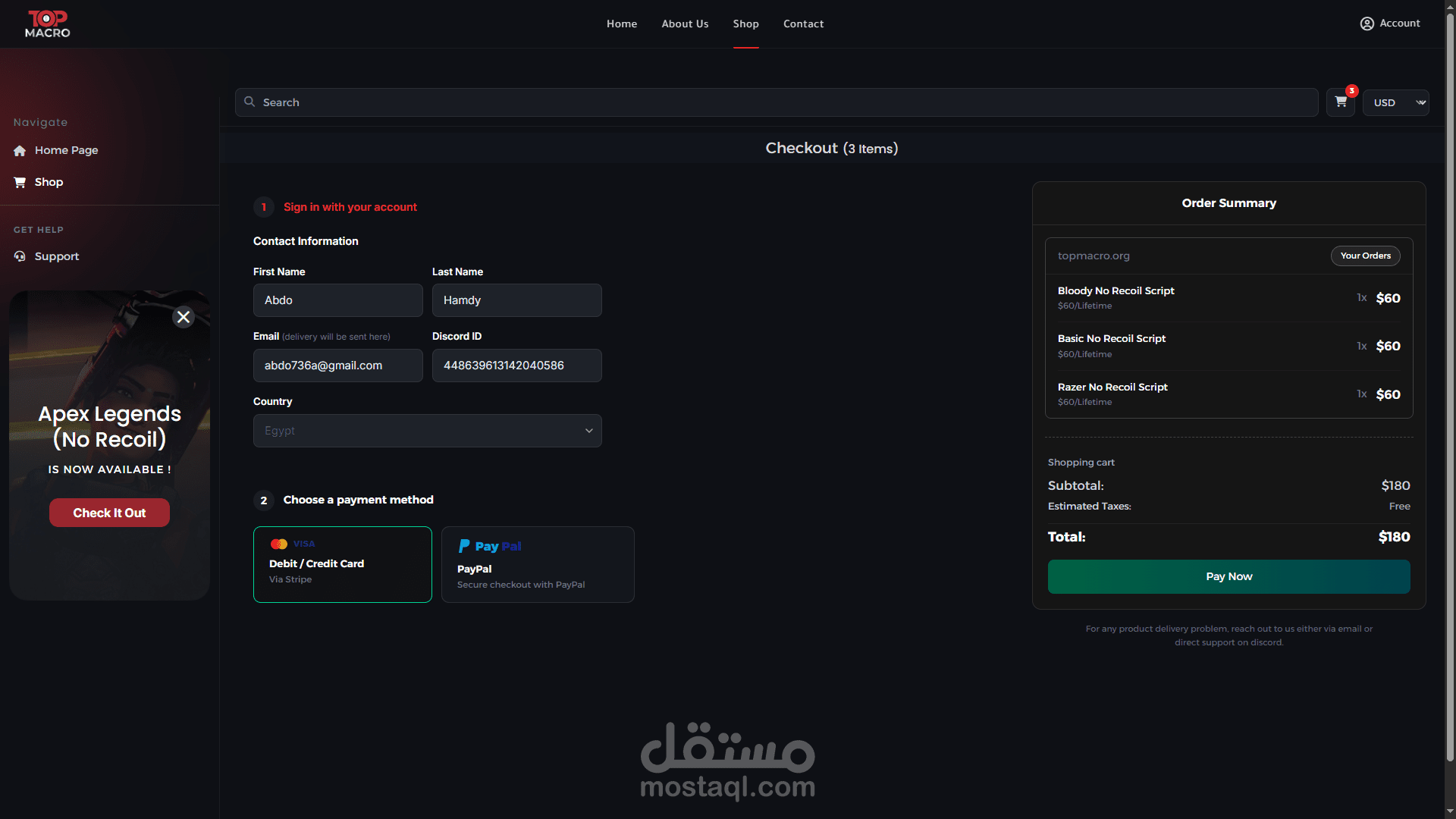The height and width of the screenshot is (819, 1456).
Task: Click the Apex Legends (No Recoil) title
Action: (110, 426)
